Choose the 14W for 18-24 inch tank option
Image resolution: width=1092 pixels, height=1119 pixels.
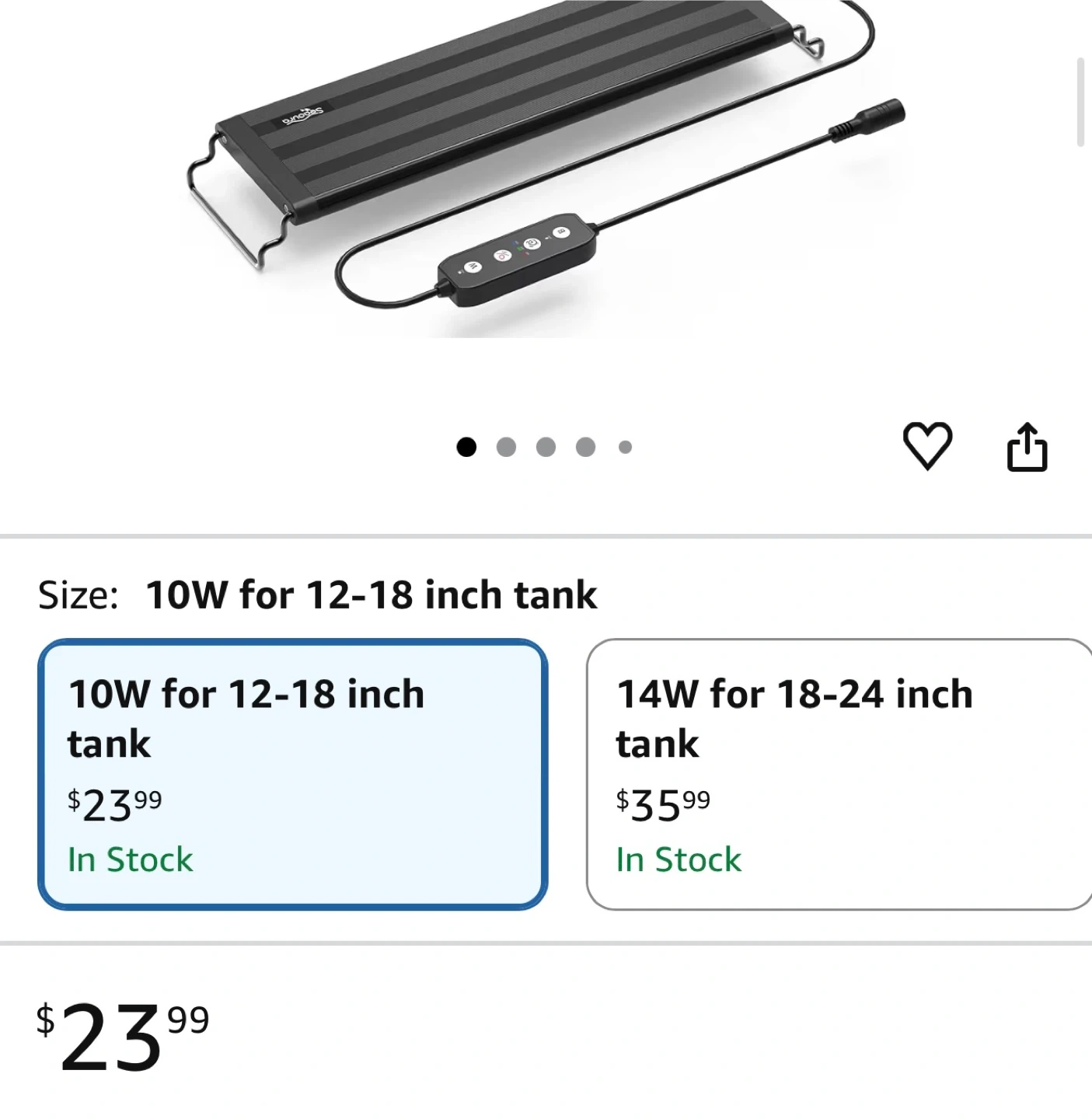click(x=838, y=774)
